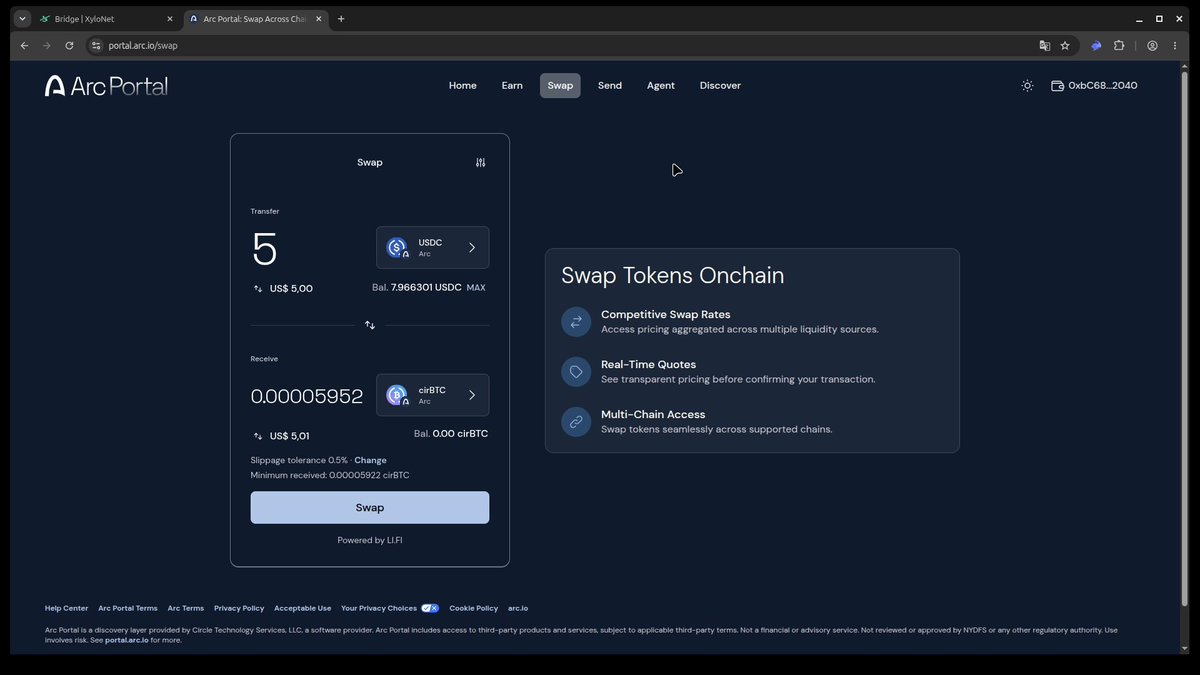Open the translate page icon

1044,45
